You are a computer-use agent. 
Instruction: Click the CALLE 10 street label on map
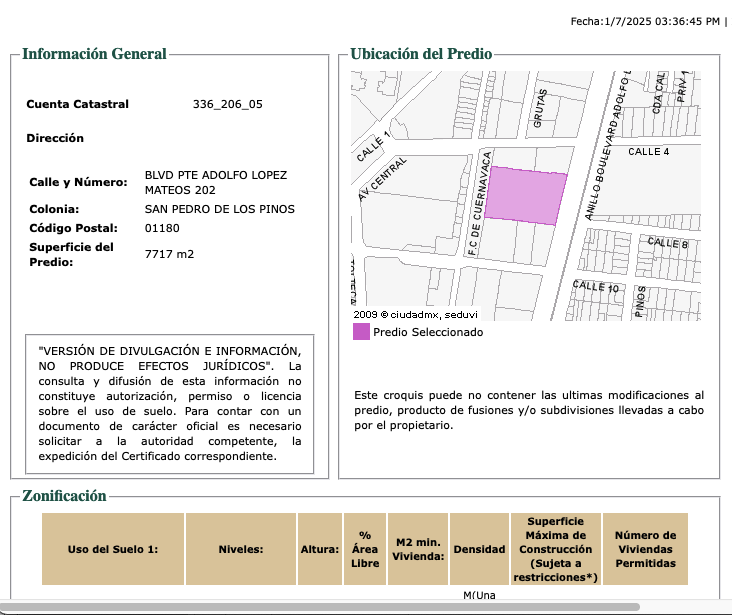point(596,286)
